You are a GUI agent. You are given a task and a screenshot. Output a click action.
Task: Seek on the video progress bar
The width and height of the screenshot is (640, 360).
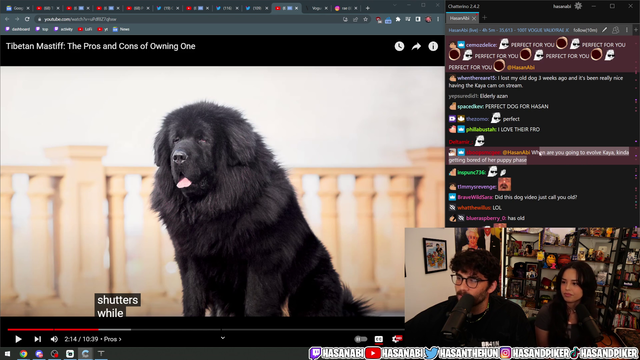(206, 329)
